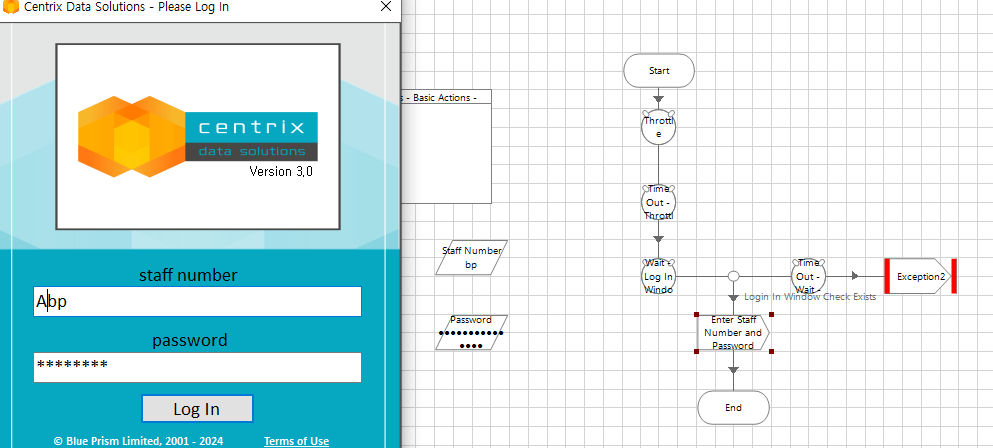Click the Login In Window Check Exists label
The width and height of the screenshot is (993, 448).
[810, 297]
